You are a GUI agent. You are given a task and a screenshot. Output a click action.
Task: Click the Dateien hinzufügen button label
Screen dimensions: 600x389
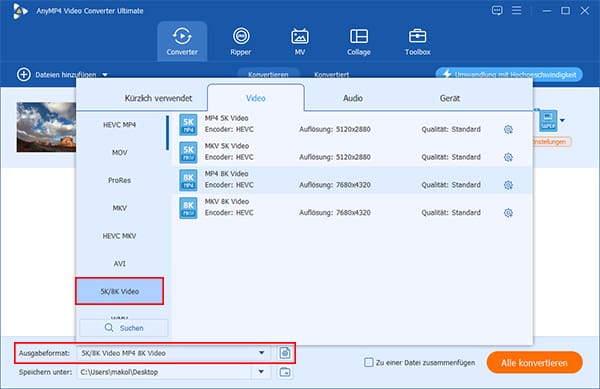(x=65, y=75)
